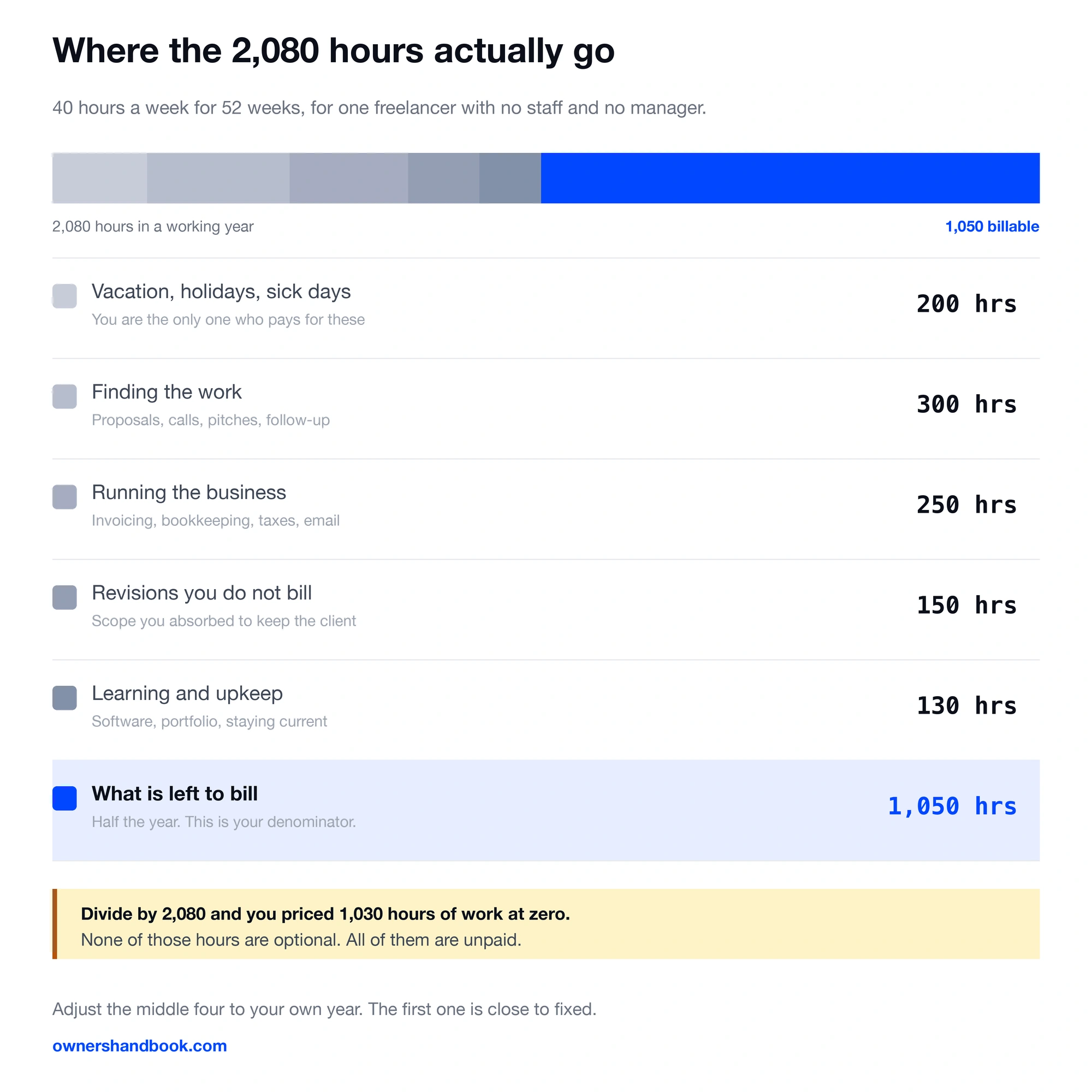Select the third bar segment for running business
The image size is (1092, 1092).
[x=349, y=178]
